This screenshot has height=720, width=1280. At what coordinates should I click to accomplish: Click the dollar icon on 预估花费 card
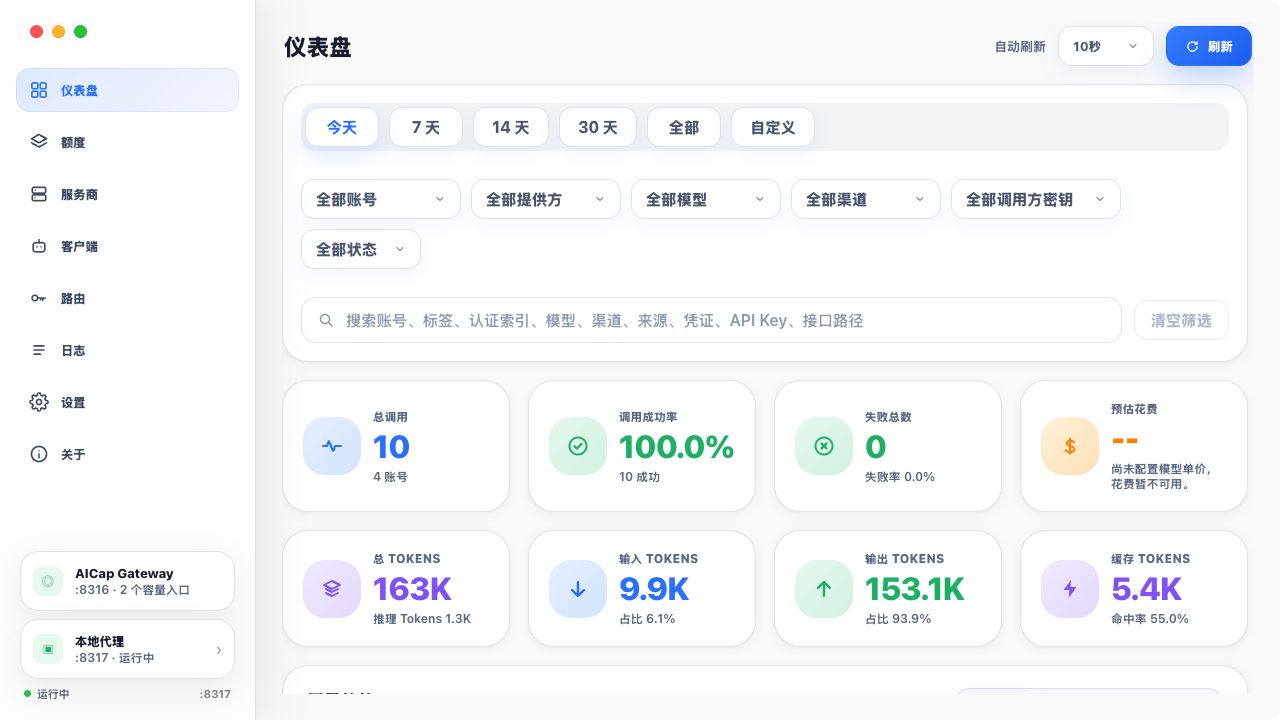(x=1070, y=446)
